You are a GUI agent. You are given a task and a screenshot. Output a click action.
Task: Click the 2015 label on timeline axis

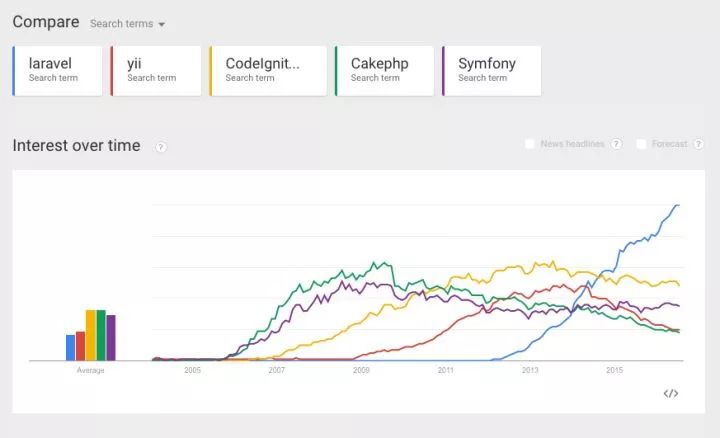point(614,370)
